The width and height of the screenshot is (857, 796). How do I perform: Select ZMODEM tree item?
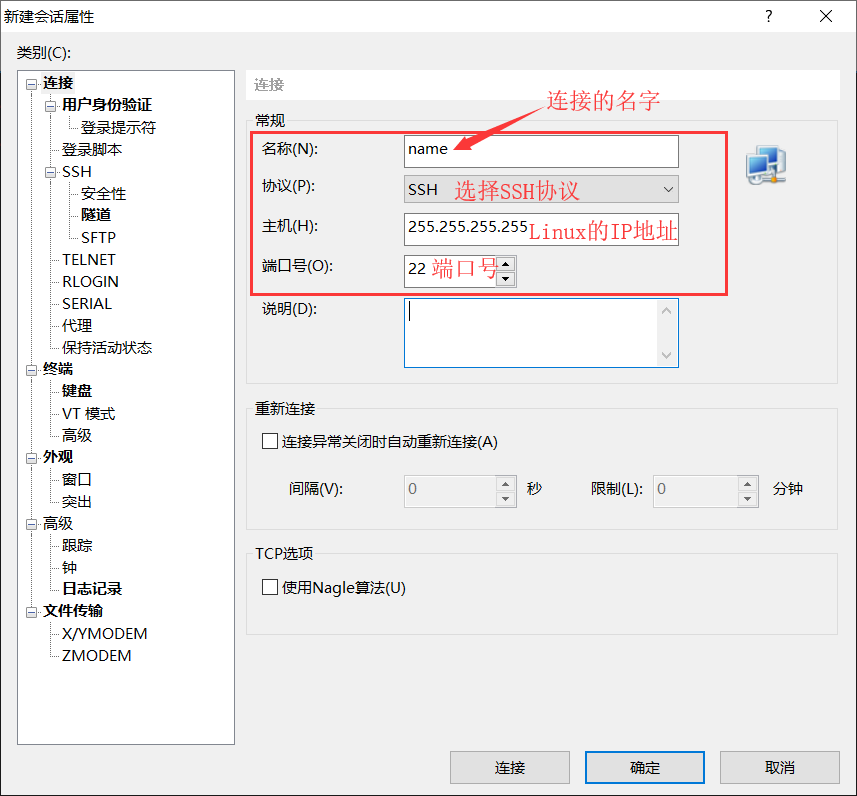pos(96,655)
